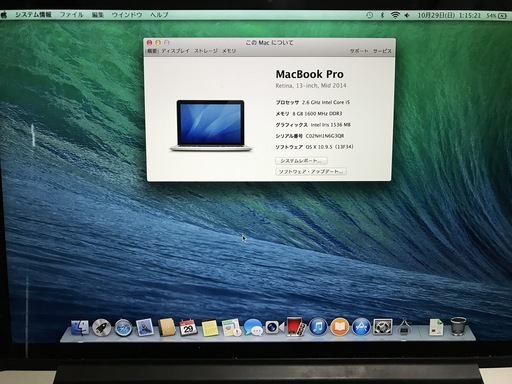Click the System Information icon in Dock
Screen dimensions: 512x384
tap(404, 326)
